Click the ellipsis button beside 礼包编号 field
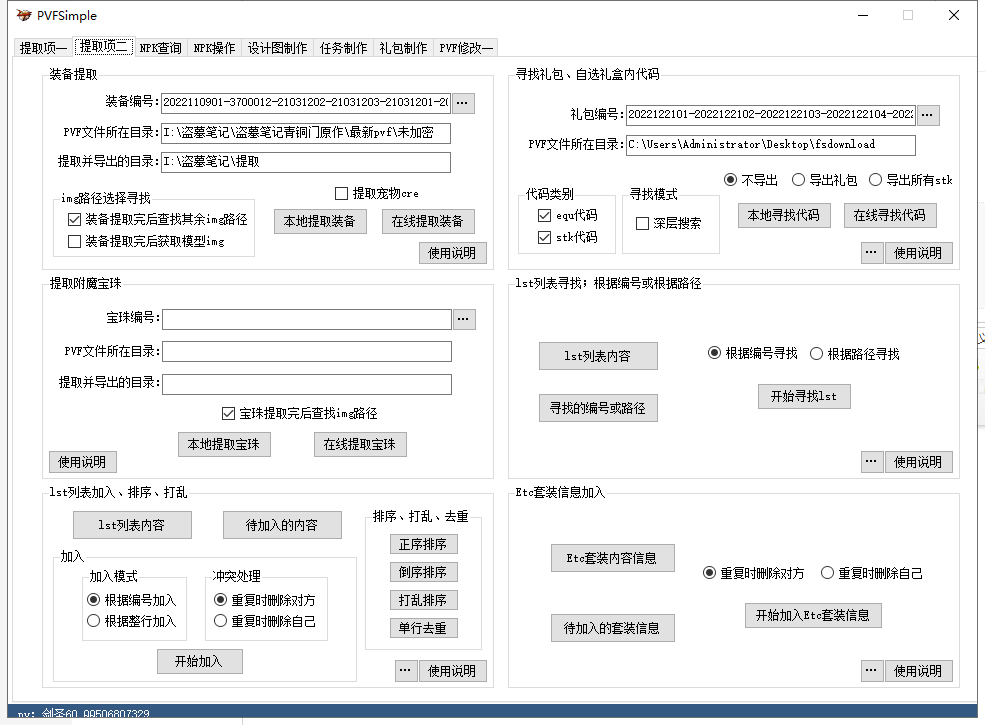The image size is (985, 725). (x=928, y=115)
